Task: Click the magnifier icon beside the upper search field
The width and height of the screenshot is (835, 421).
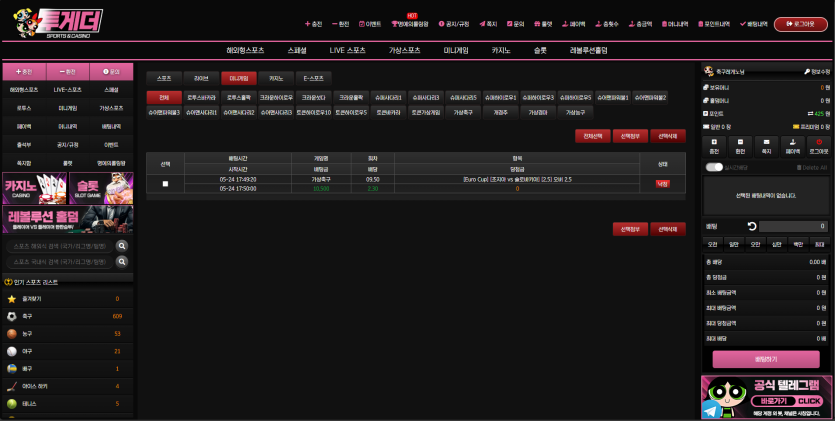Action: (122, 245)
